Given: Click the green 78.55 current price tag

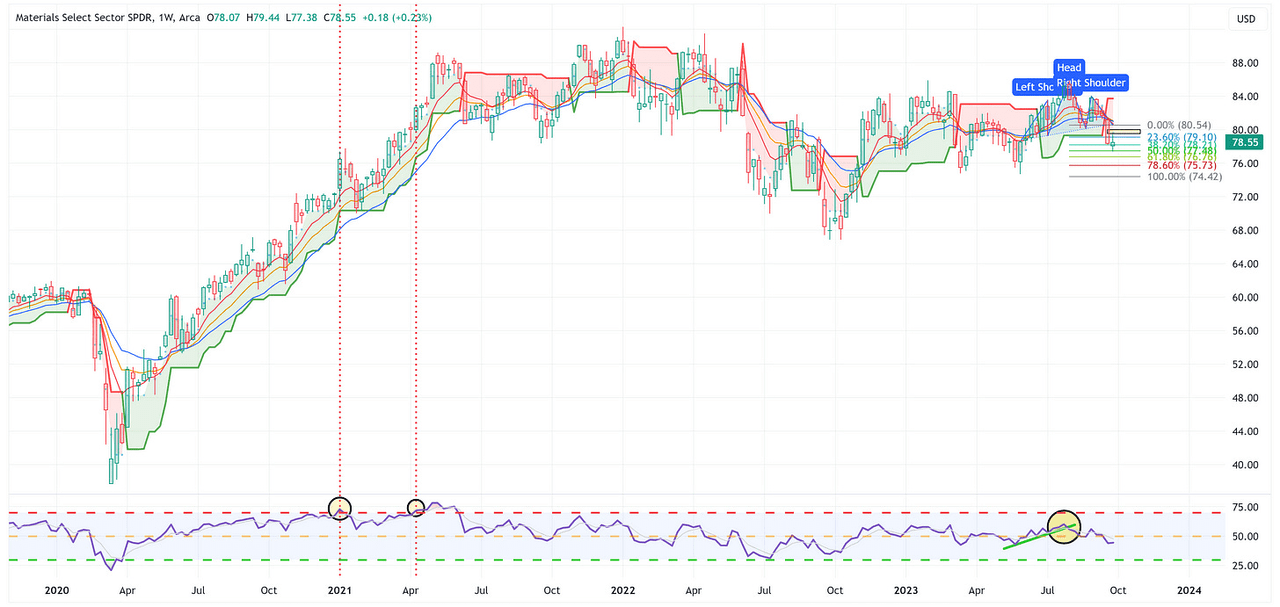Looking at the screenshot, I should pyautogui.click(x=1246, y=143).
